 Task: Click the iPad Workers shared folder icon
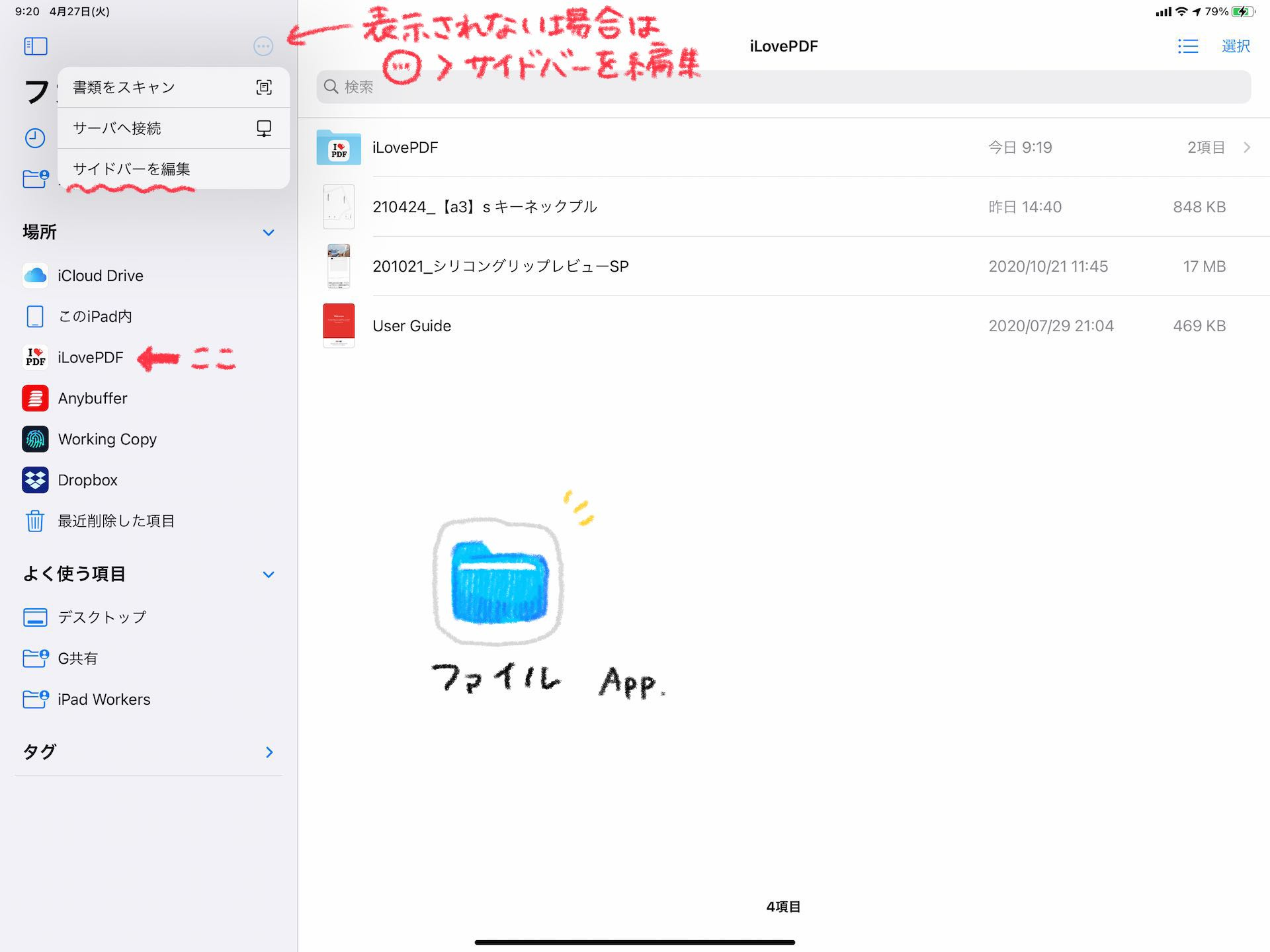(x=36, y=699)
